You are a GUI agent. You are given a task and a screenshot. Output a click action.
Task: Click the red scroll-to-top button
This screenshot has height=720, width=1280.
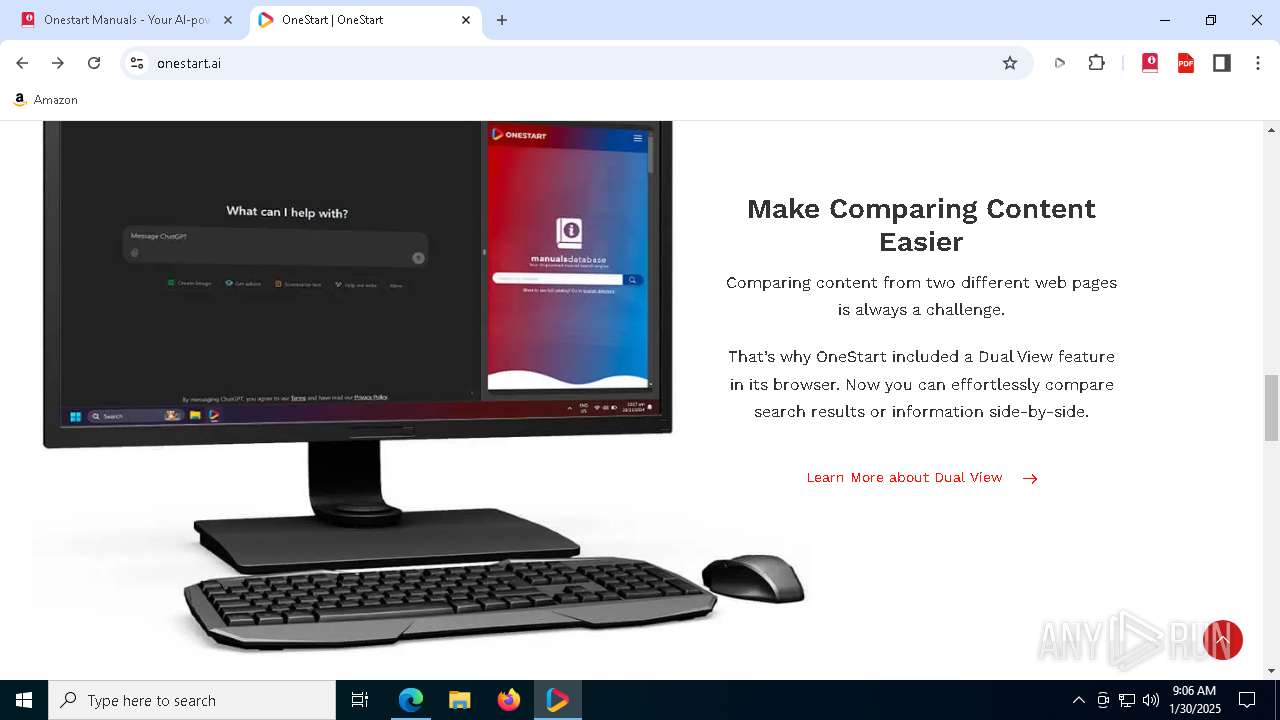1222,640
